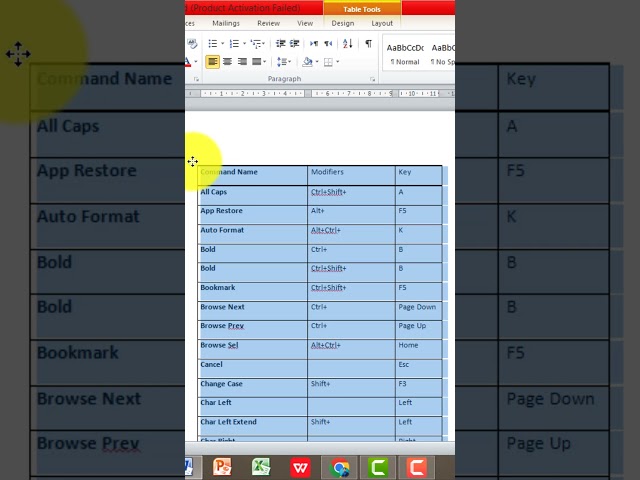
Task: Open PowerPoint from the taskbar
Action: pos(222,467)
